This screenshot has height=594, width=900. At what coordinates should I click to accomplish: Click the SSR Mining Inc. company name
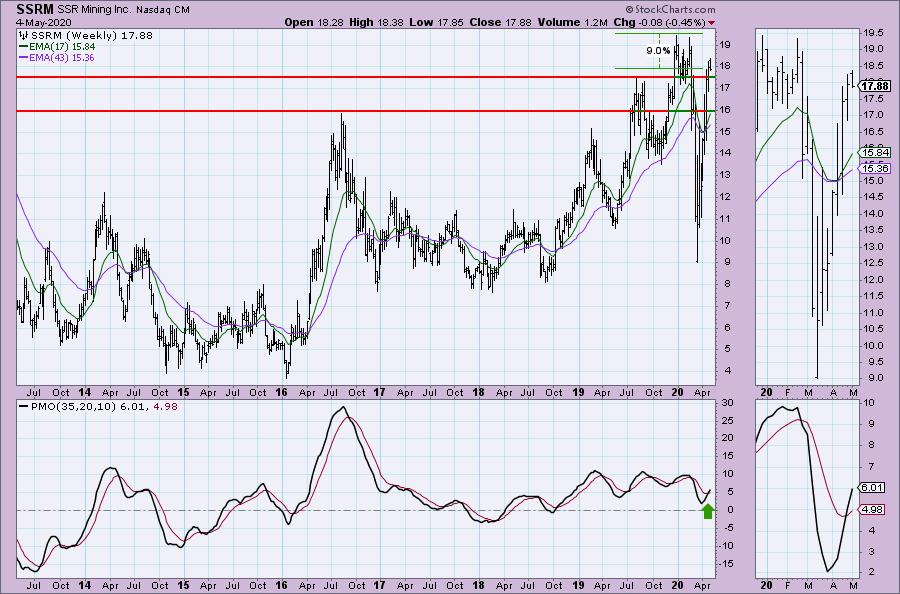(95, 10)
